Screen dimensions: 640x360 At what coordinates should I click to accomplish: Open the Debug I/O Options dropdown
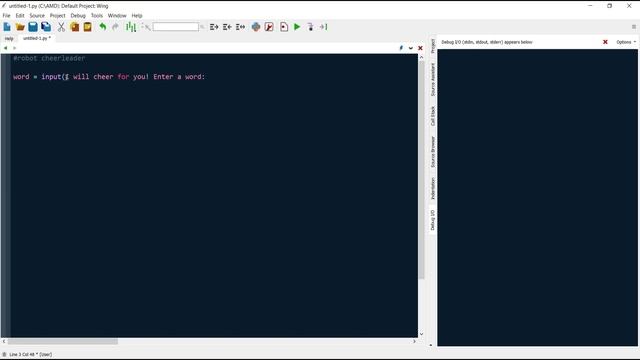626,42
